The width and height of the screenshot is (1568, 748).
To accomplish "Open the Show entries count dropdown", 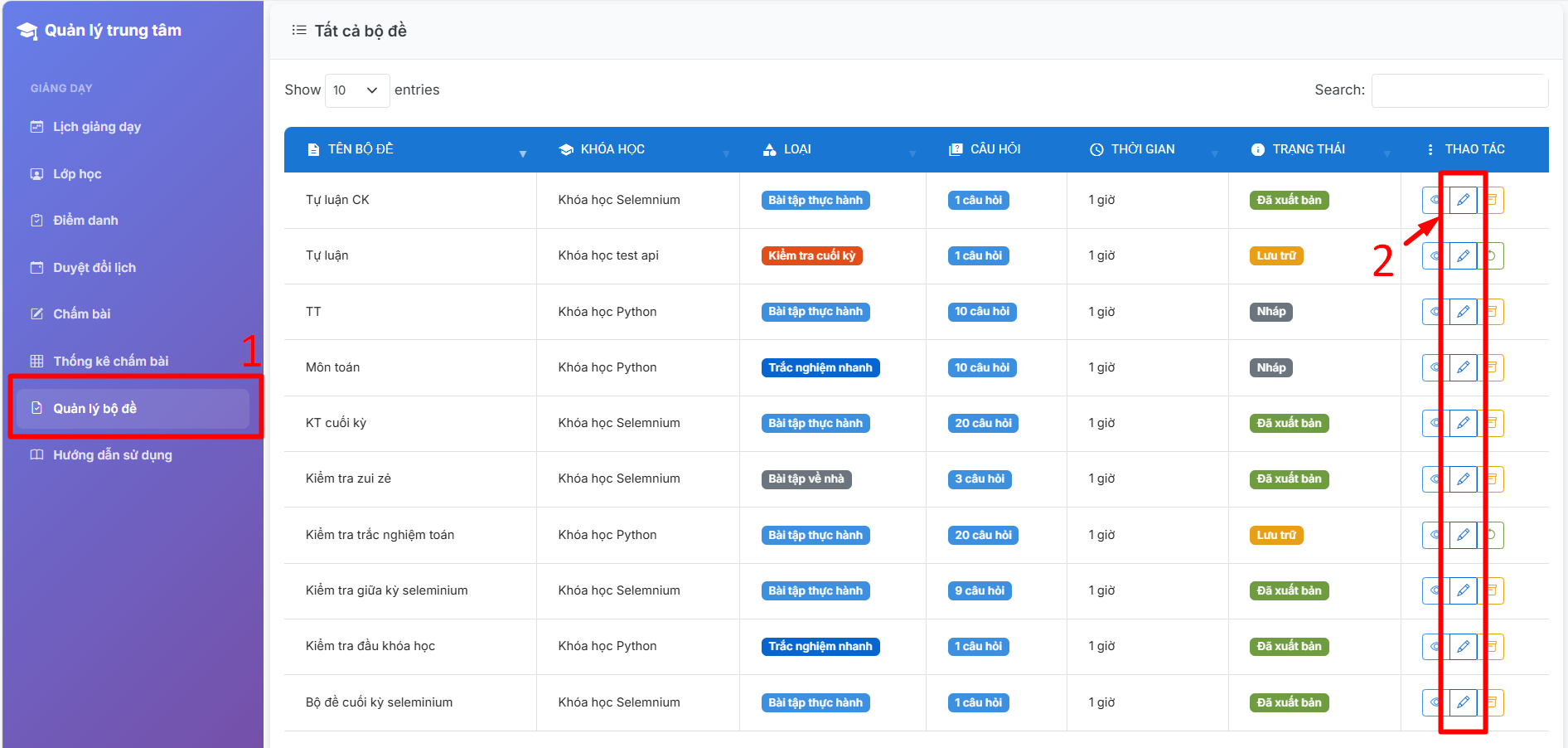I will point(356,90).
